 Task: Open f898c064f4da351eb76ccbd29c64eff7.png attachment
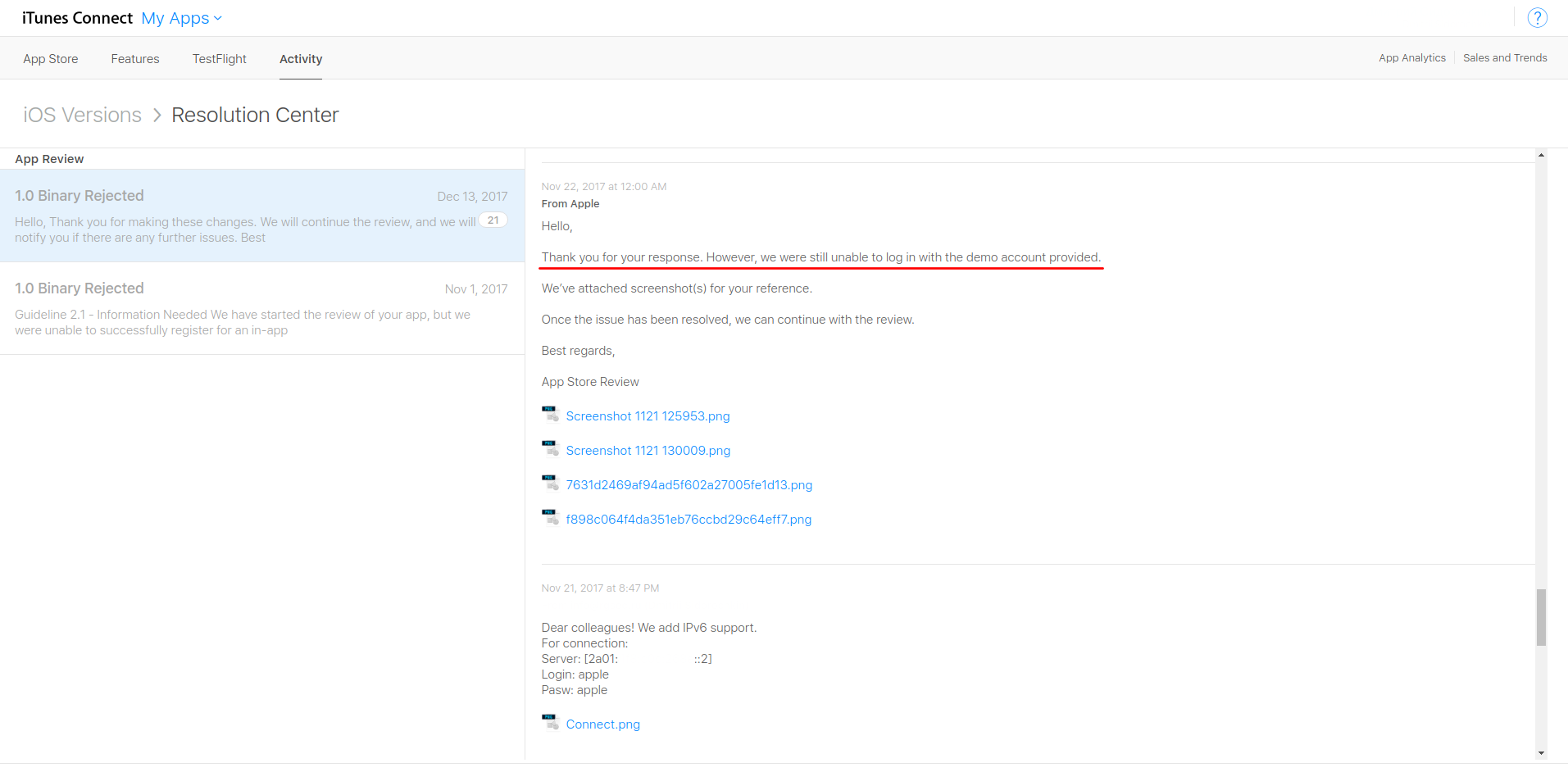click(x=689, y=520)
